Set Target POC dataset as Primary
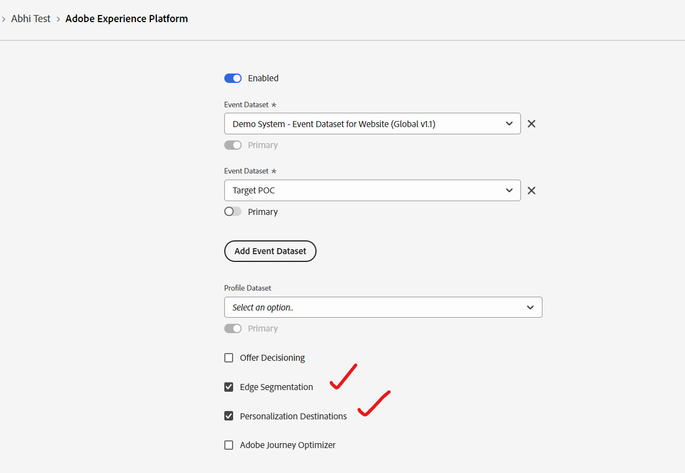 point(233,212)
